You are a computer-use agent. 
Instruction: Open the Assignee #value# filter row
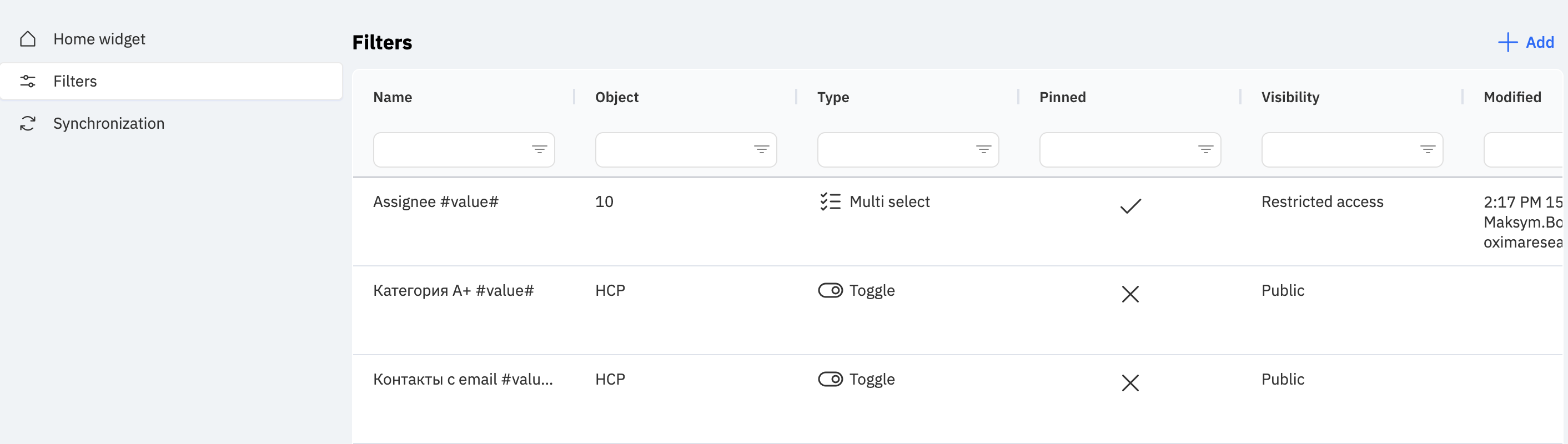click(957, 221)
